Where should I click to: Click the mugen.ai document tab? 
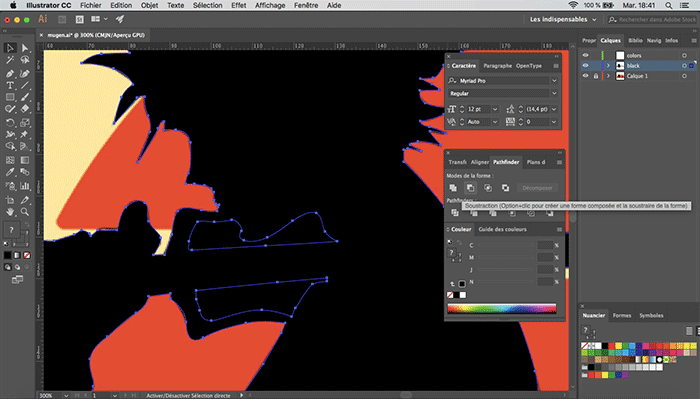tap(96, 35)
